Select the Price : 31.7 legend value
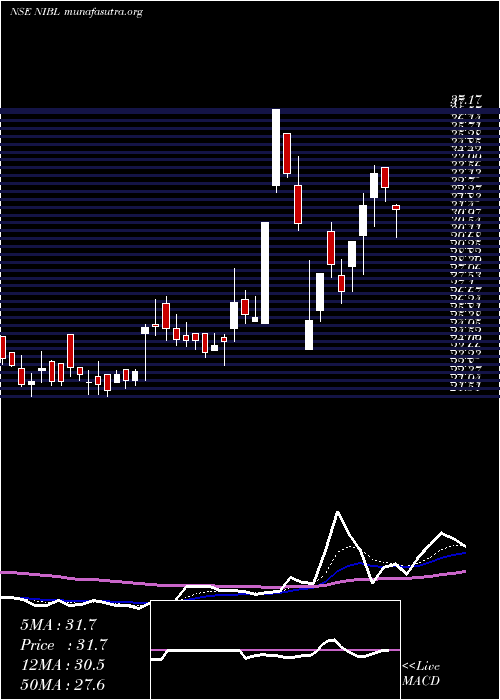 [63, 645]
